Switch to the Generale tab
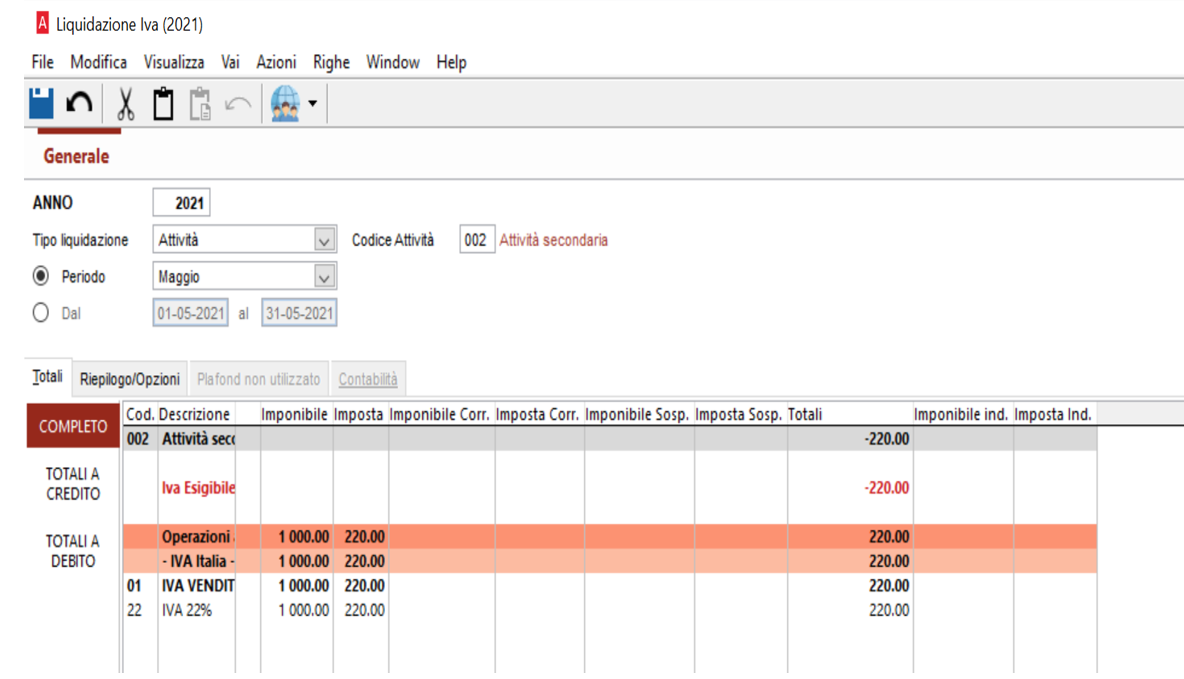 tap(76, 156)
